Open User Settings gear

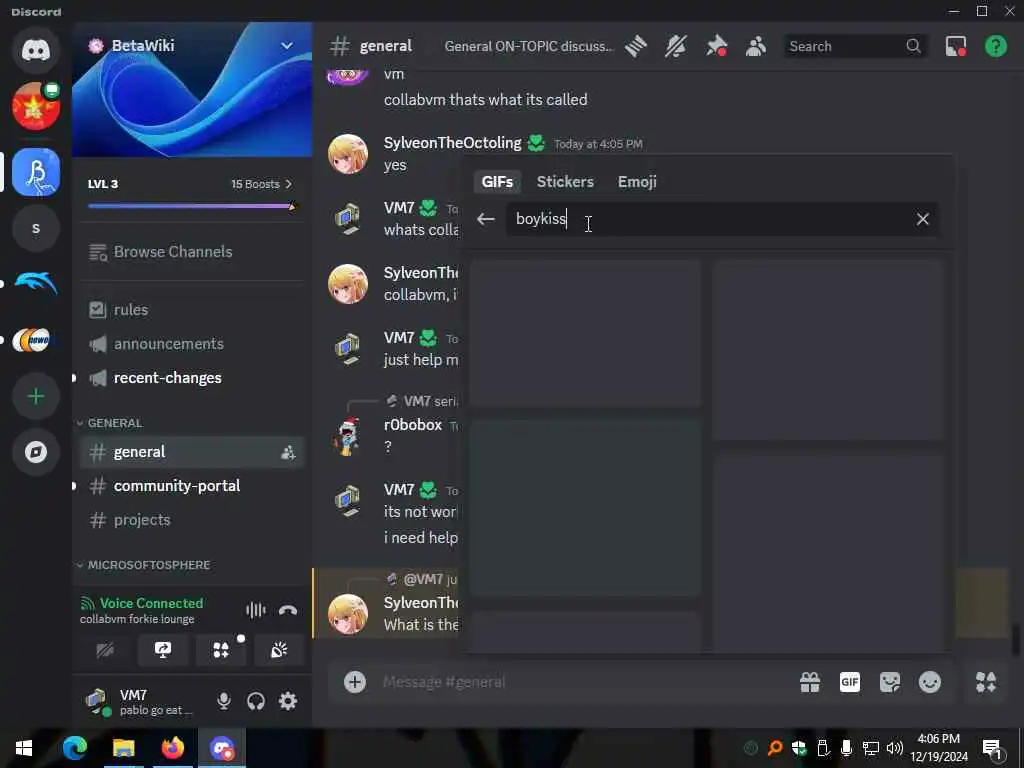pyautogui.click(x=288, y=701)
